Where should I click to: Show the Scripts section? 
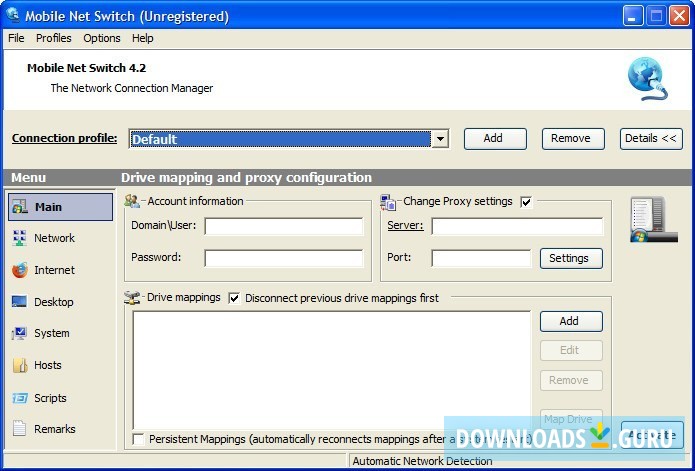[50, 398]
